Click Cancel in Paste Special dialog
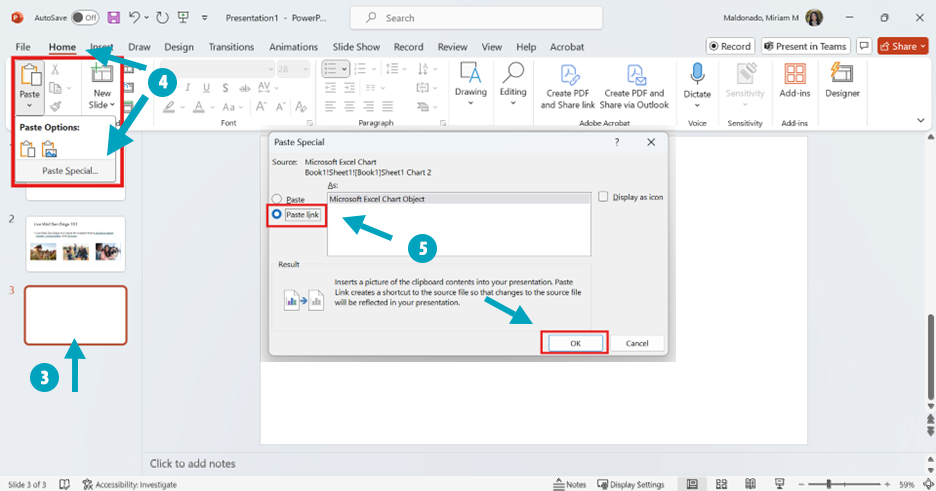This screenshot has height=491, width=936. pyautogui.click(x=636, y=343)
